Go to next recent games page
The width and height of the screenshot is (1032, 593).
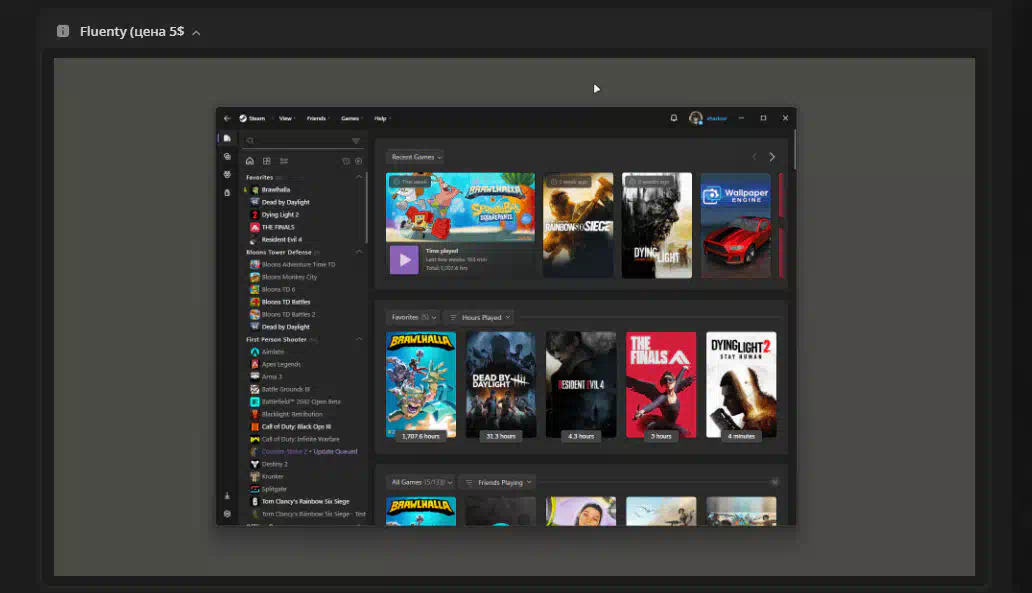(x=772, y=157)
